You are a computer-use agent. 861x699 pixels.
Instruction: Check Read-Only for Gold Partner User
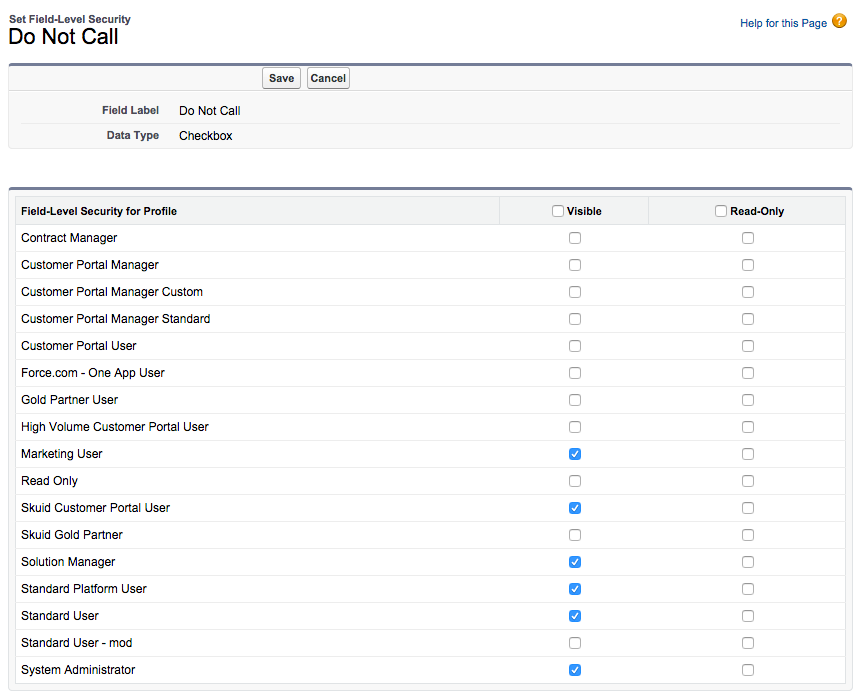point(748,400)
